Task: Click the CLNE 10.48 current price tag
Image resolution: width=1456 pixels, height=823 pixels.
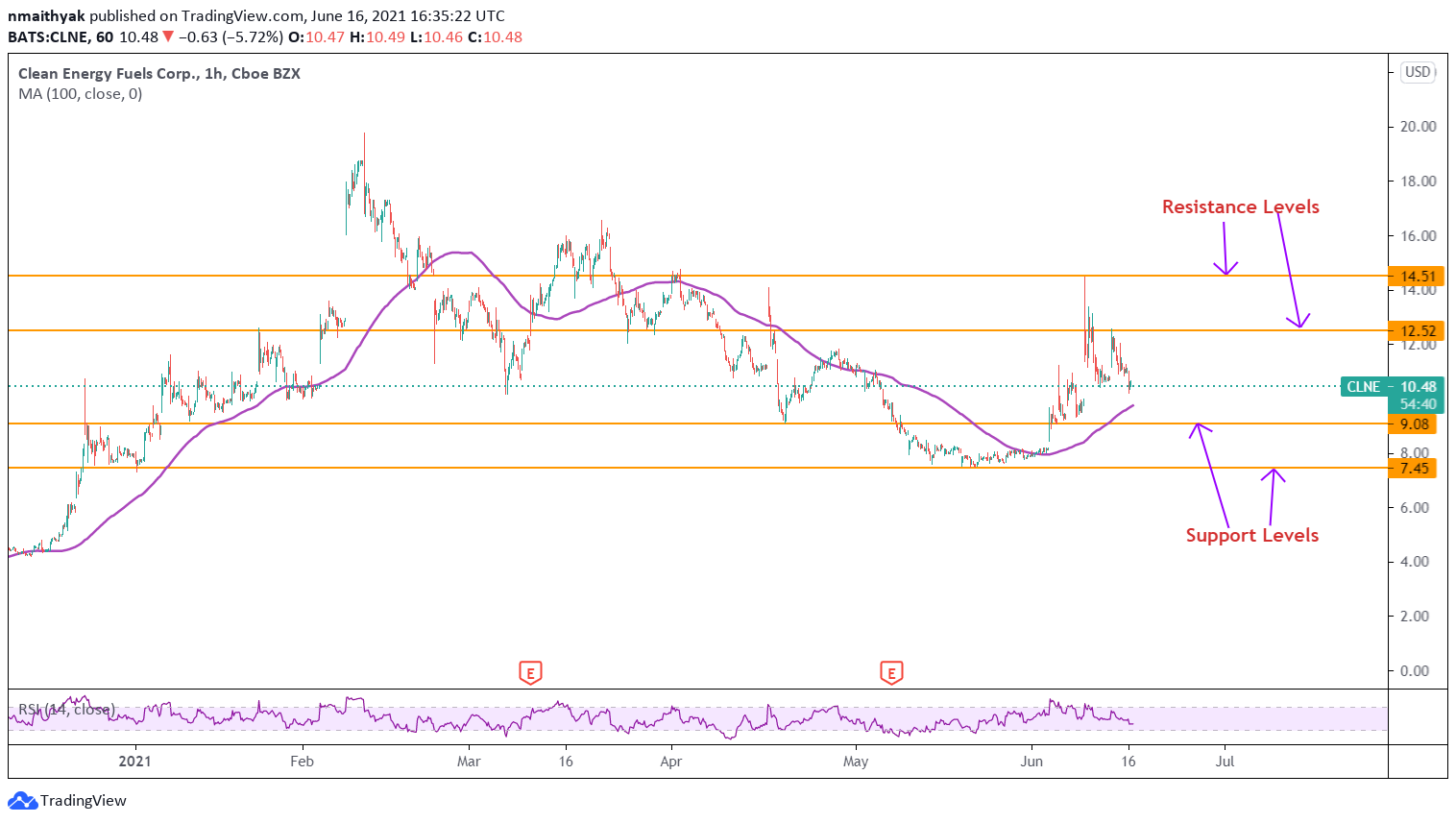Action: click(x=1392, y=387)
